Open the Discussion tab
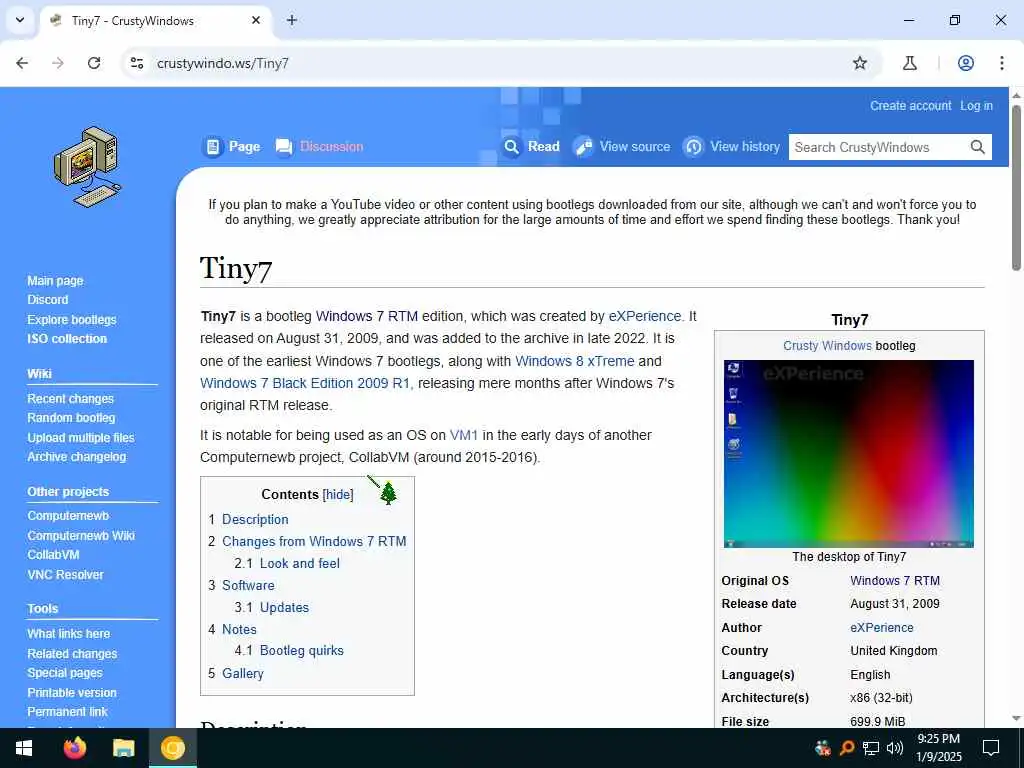This screenshot has height=768, width=1024. (319, 146)
